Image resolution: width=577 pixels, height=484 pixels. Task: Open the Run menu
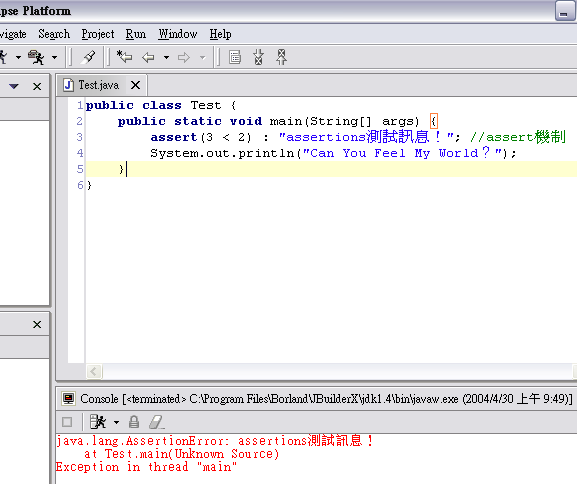coord(136,34)
